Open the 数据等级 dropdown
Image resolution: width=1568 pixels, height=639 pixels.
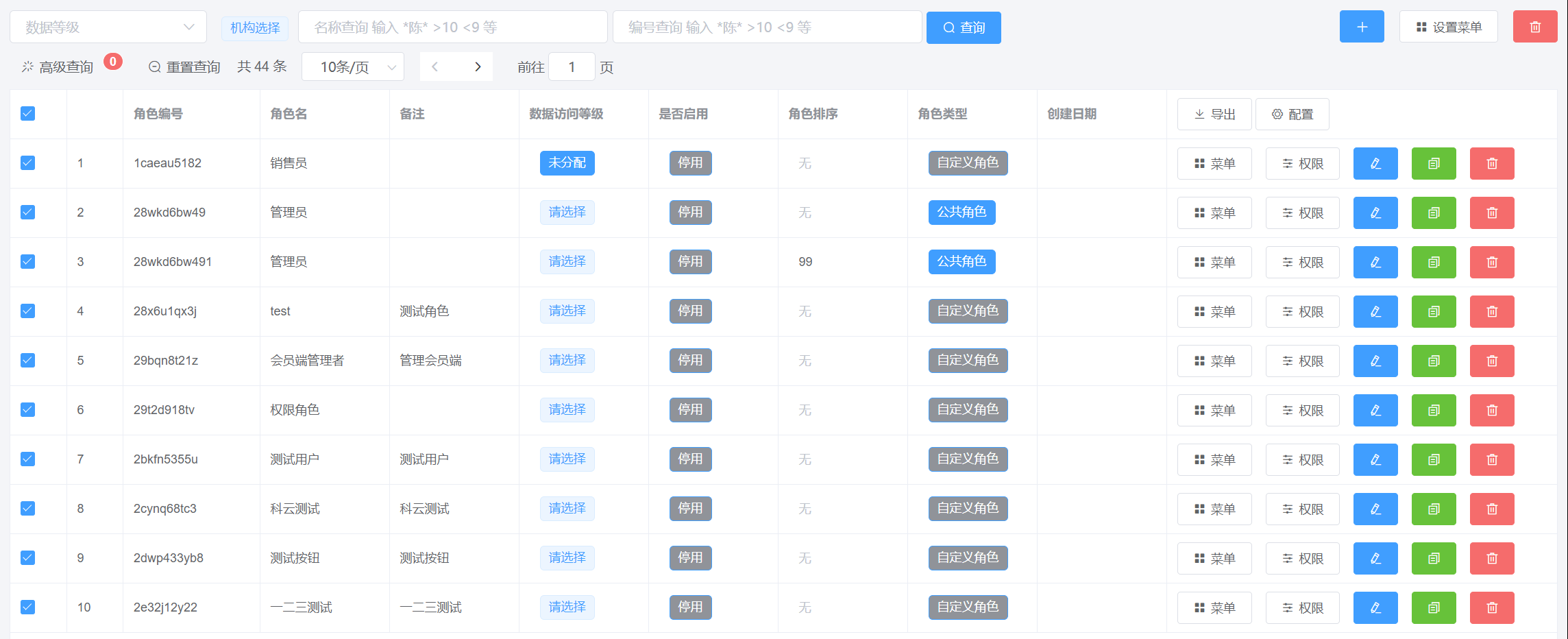pyautogui.click(x=108, y=27)
